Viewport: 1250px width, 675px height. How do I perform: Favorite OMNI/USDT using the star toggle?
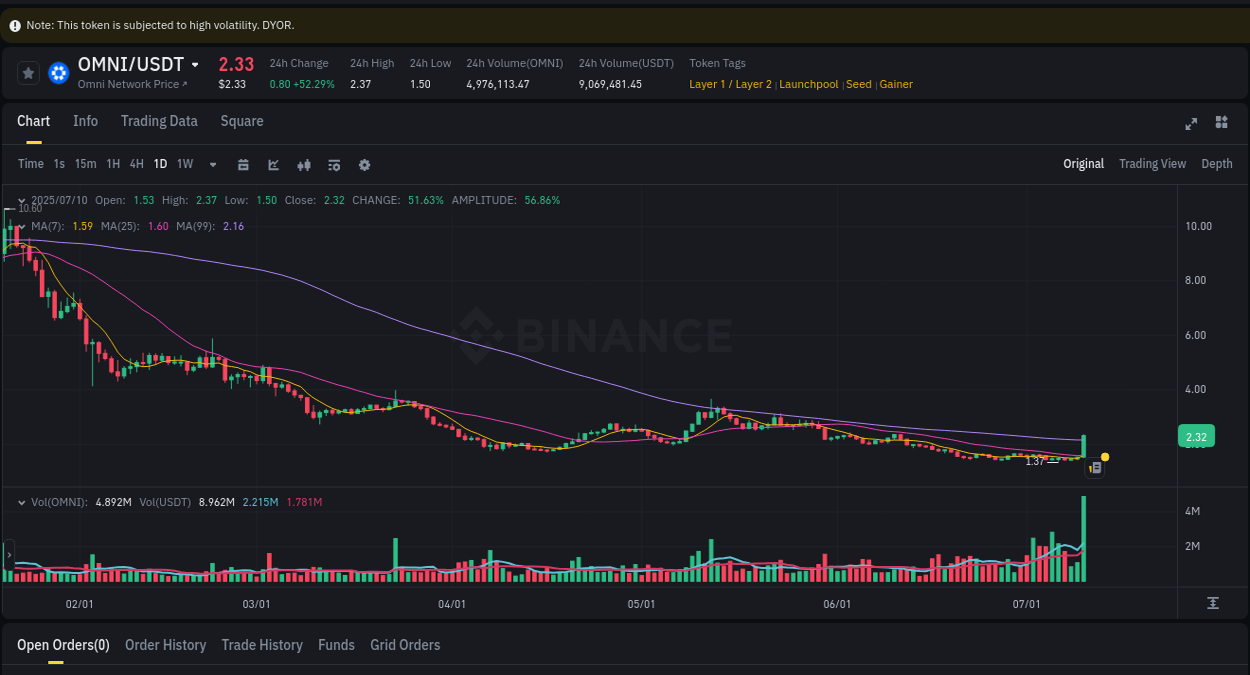click(x=28, y=72)
